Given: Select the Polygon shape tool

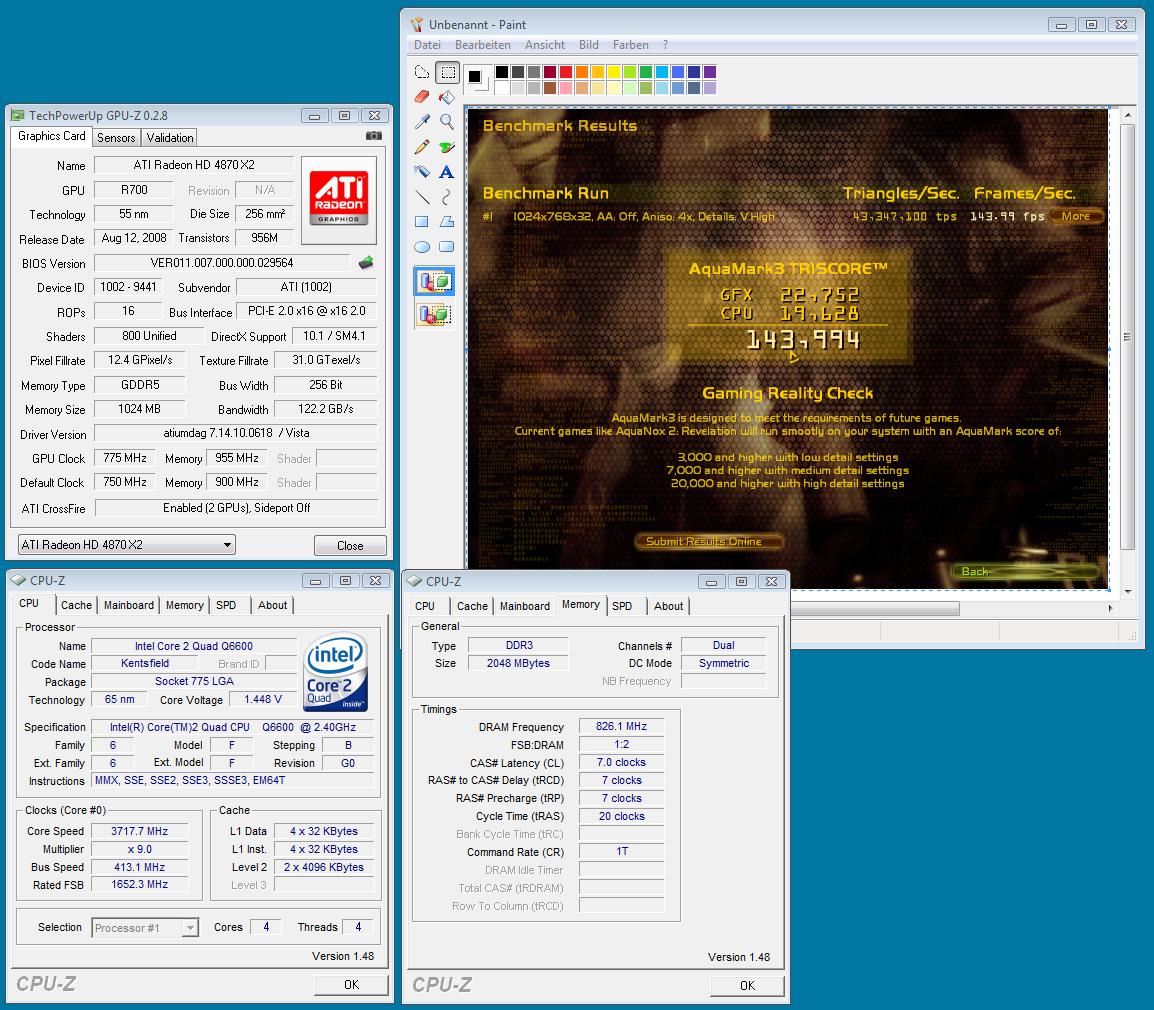Looking at the screenshot, I should click(447, 222).
